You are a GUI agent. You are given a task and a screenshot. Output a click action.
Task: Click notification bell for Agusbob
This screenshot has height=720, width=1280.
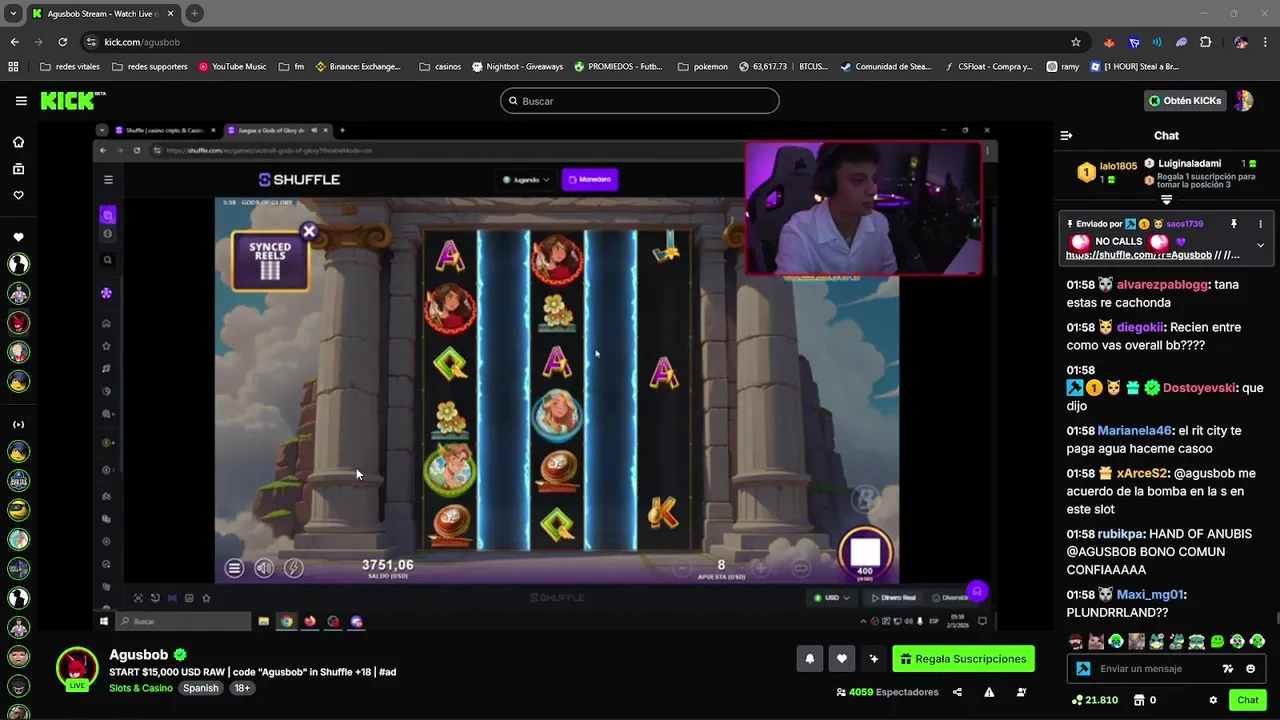[810, 659]
